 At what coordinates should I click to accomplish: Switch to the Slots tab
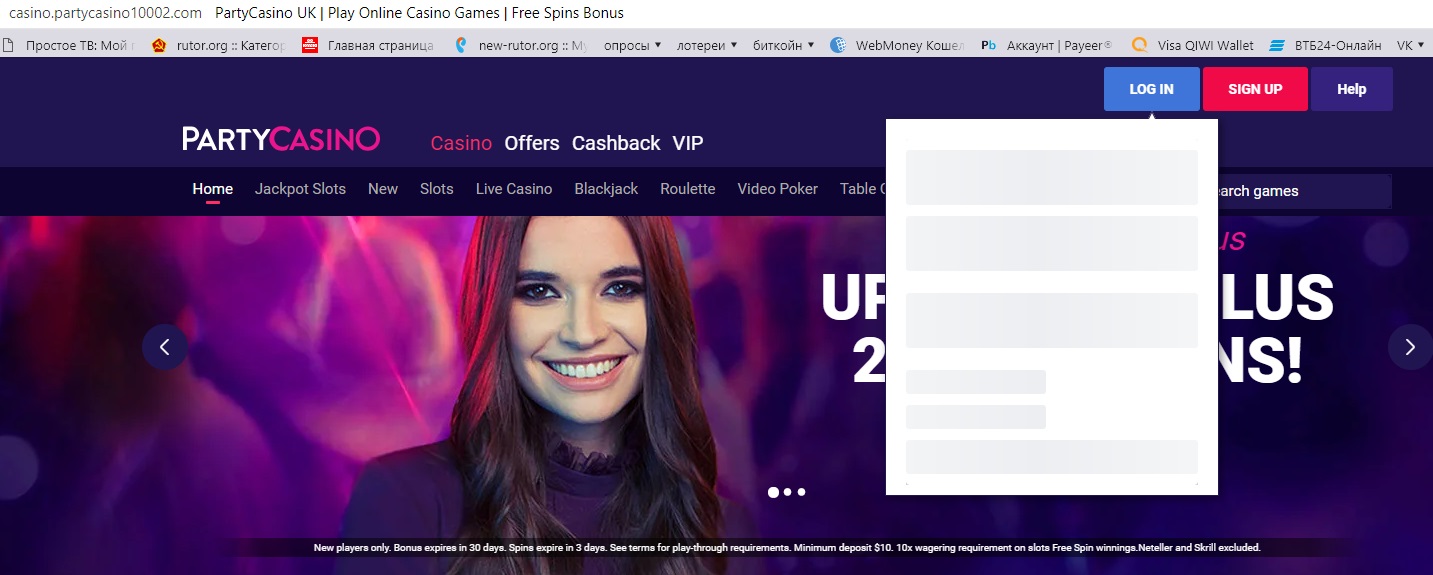[437, 189]
